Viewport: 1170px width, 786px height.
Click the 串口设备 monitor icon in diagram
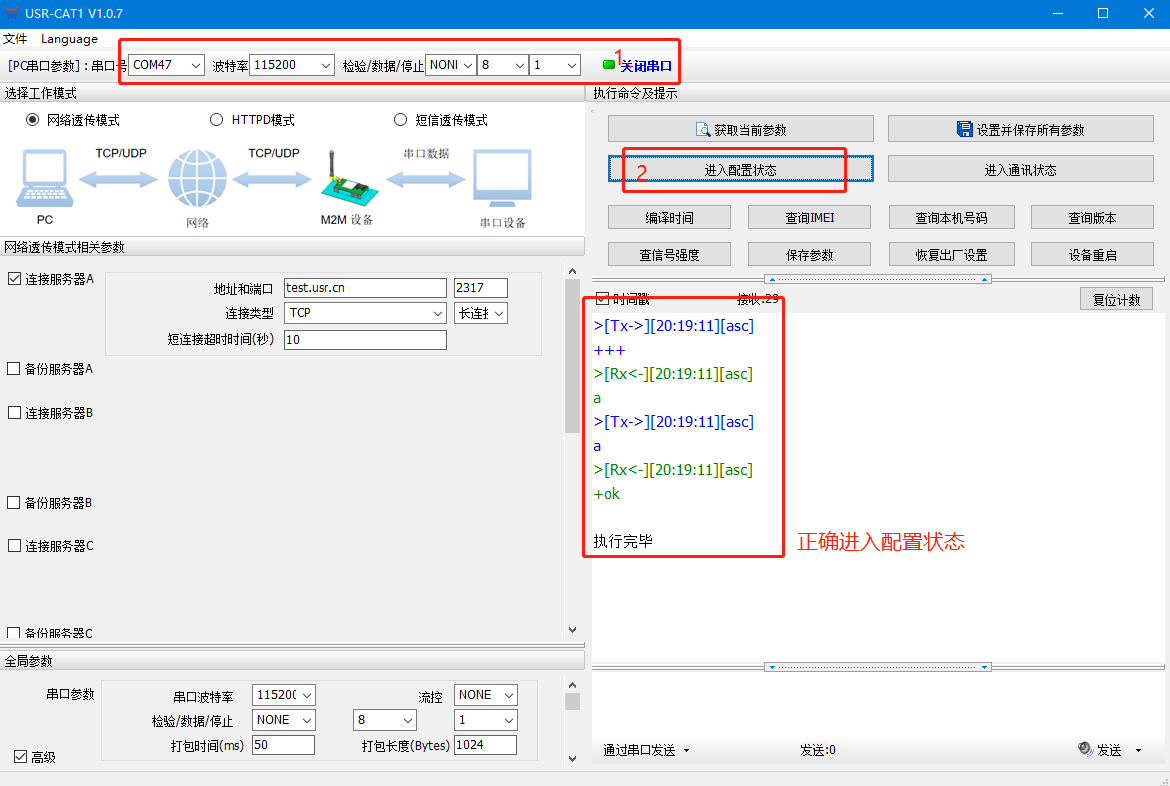[502, 180]
